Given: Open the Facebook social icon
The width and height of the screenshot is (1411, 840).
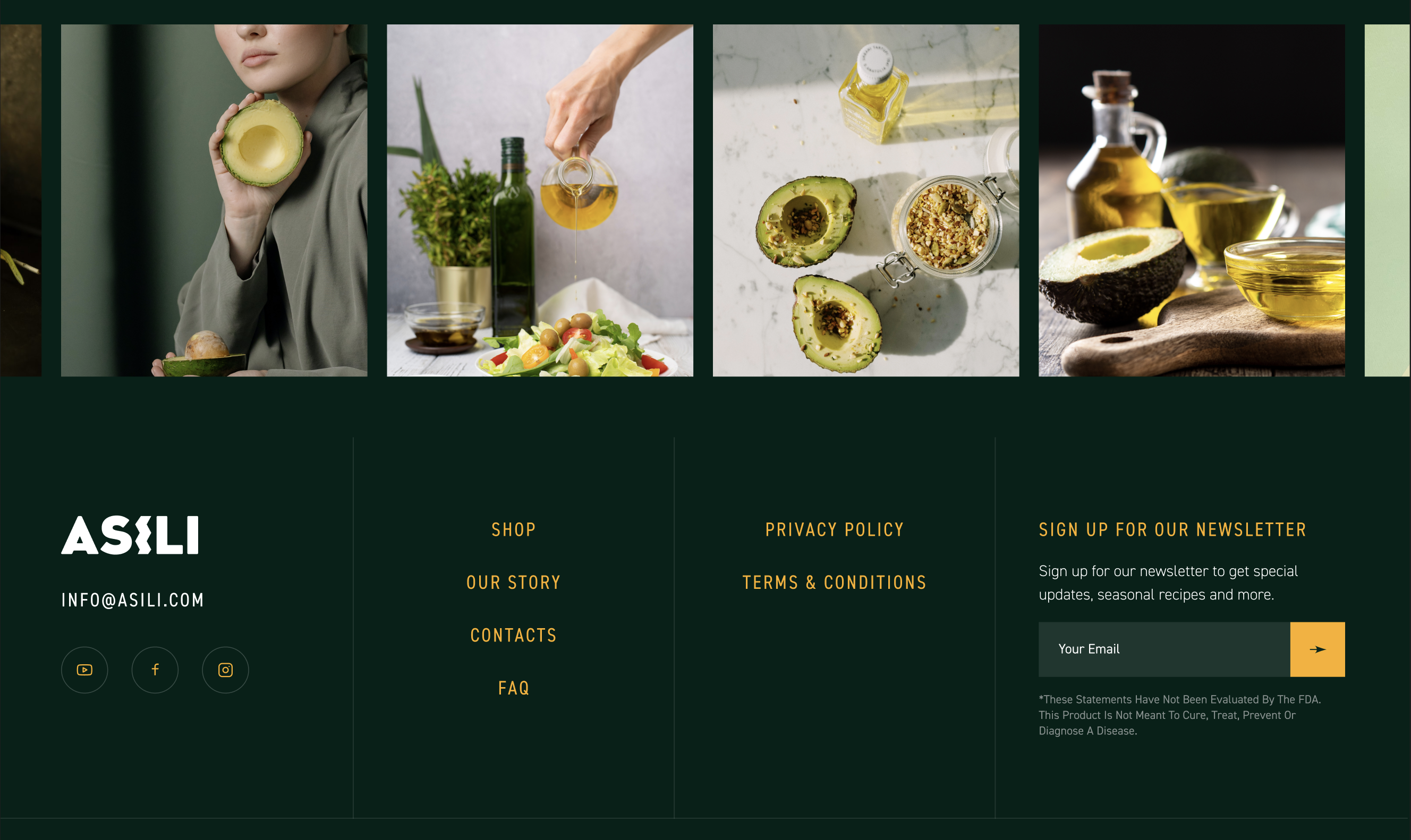Looking at the screenshot, I should click(x=155, y=670).
